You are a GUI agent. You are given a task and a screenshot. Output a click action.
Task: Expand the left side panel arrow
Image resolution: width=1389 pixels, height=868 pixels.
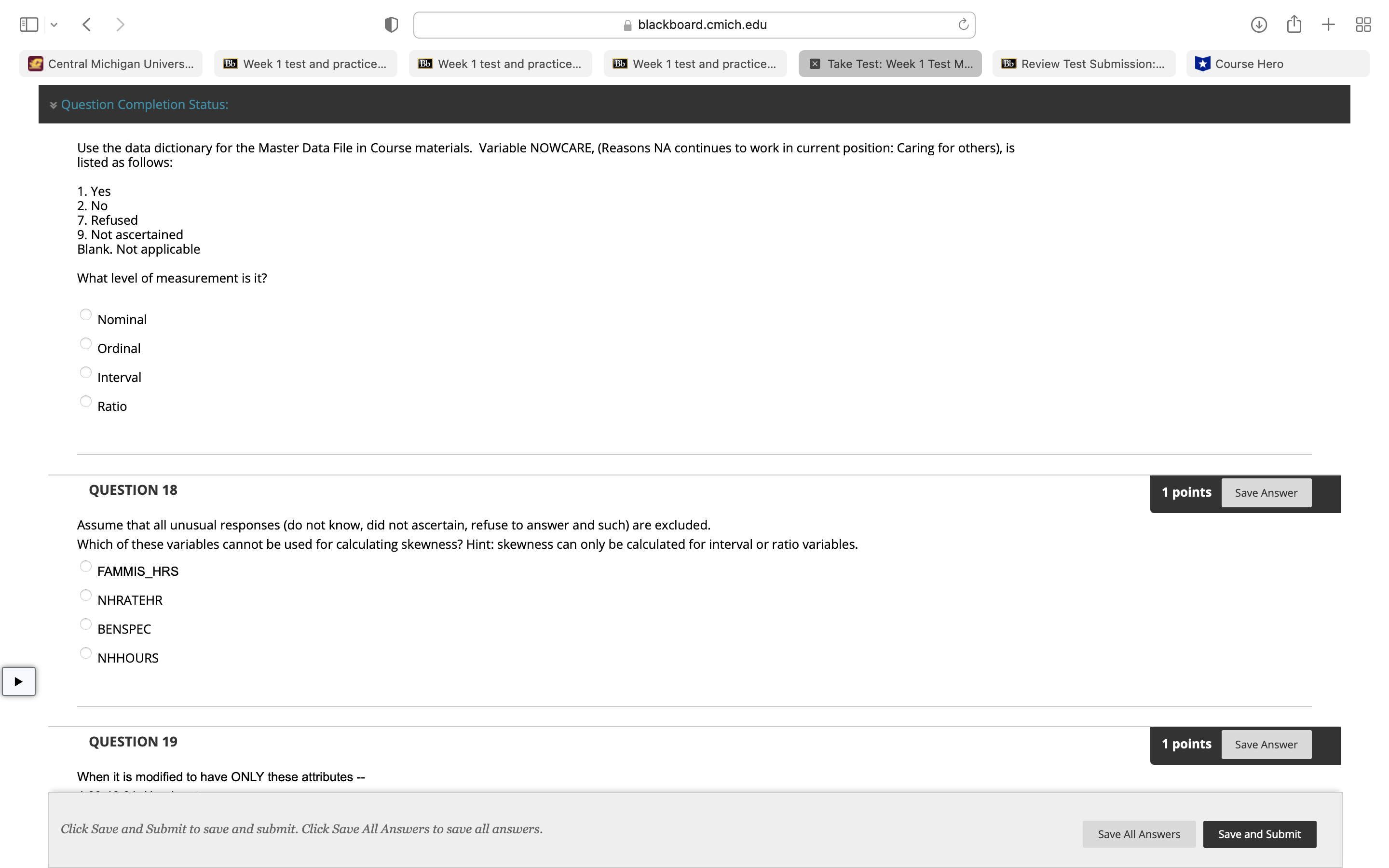[18, 681]
